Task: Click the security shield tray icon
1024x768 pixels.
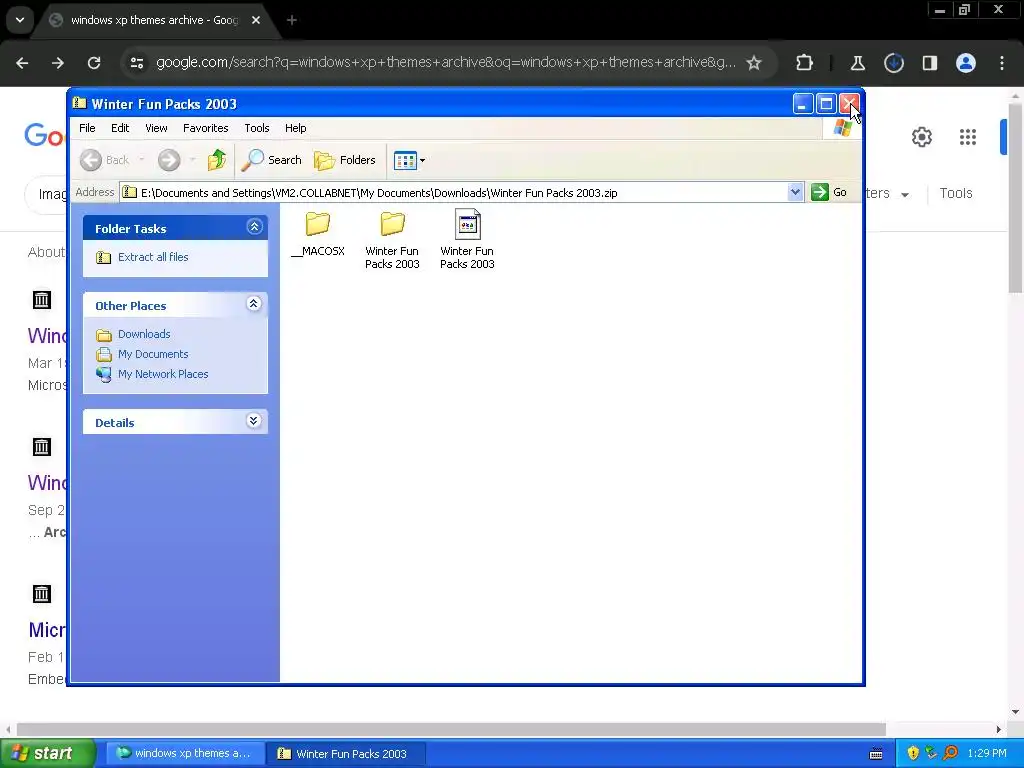Action: coord(913,753)
